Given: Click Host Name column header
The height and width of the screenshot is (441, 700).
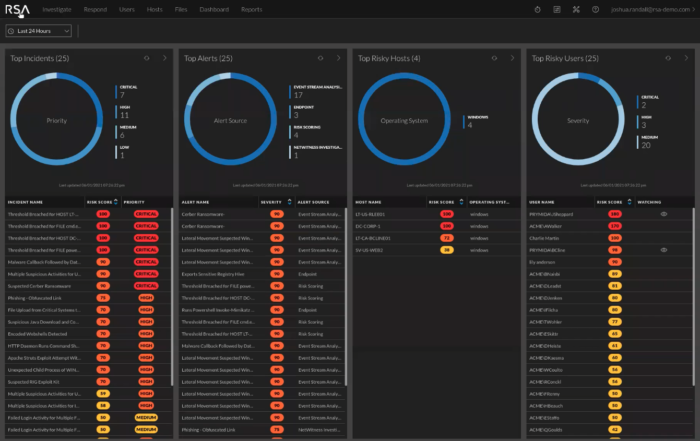Looking at the screenshot, I should (368, 202).
